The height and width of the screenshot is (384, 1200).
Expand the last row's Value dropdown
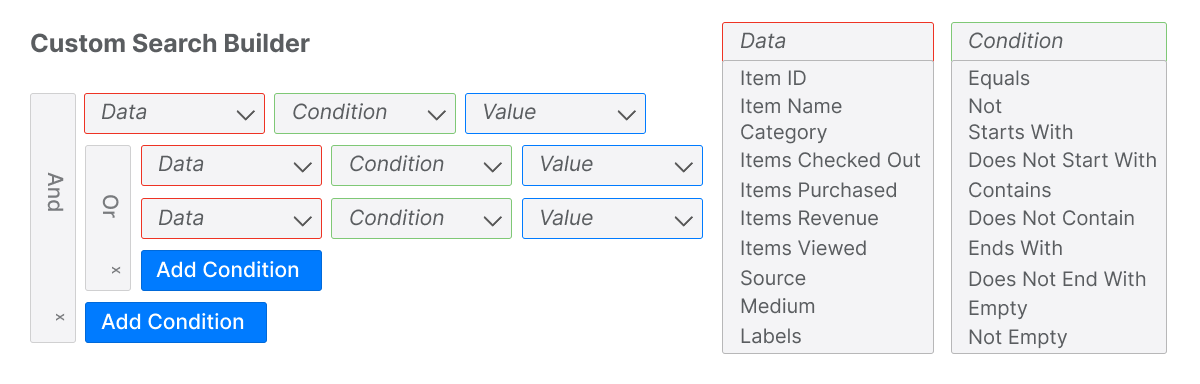[x=612, y=218]
